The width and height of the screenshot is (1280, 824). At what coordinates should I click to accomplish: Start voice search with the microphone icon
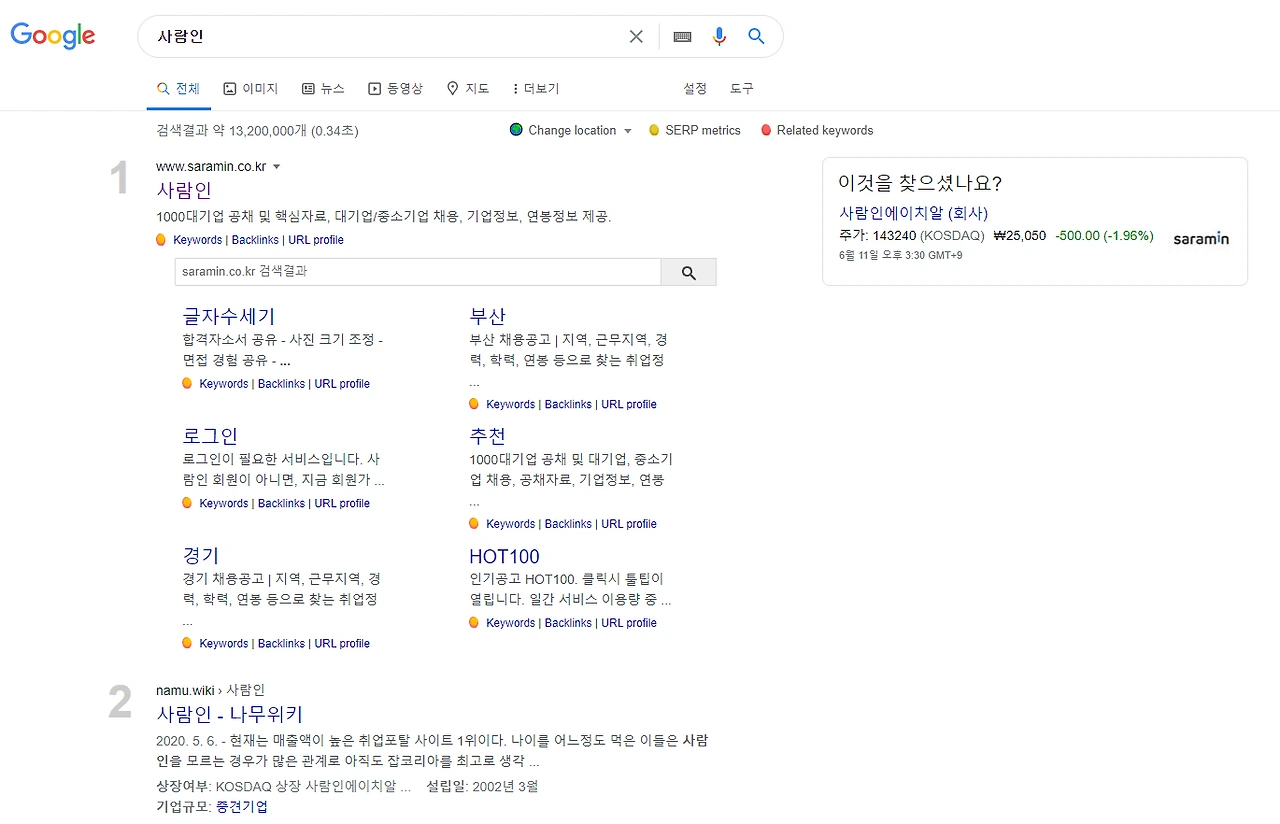click(x=719, y=37)
